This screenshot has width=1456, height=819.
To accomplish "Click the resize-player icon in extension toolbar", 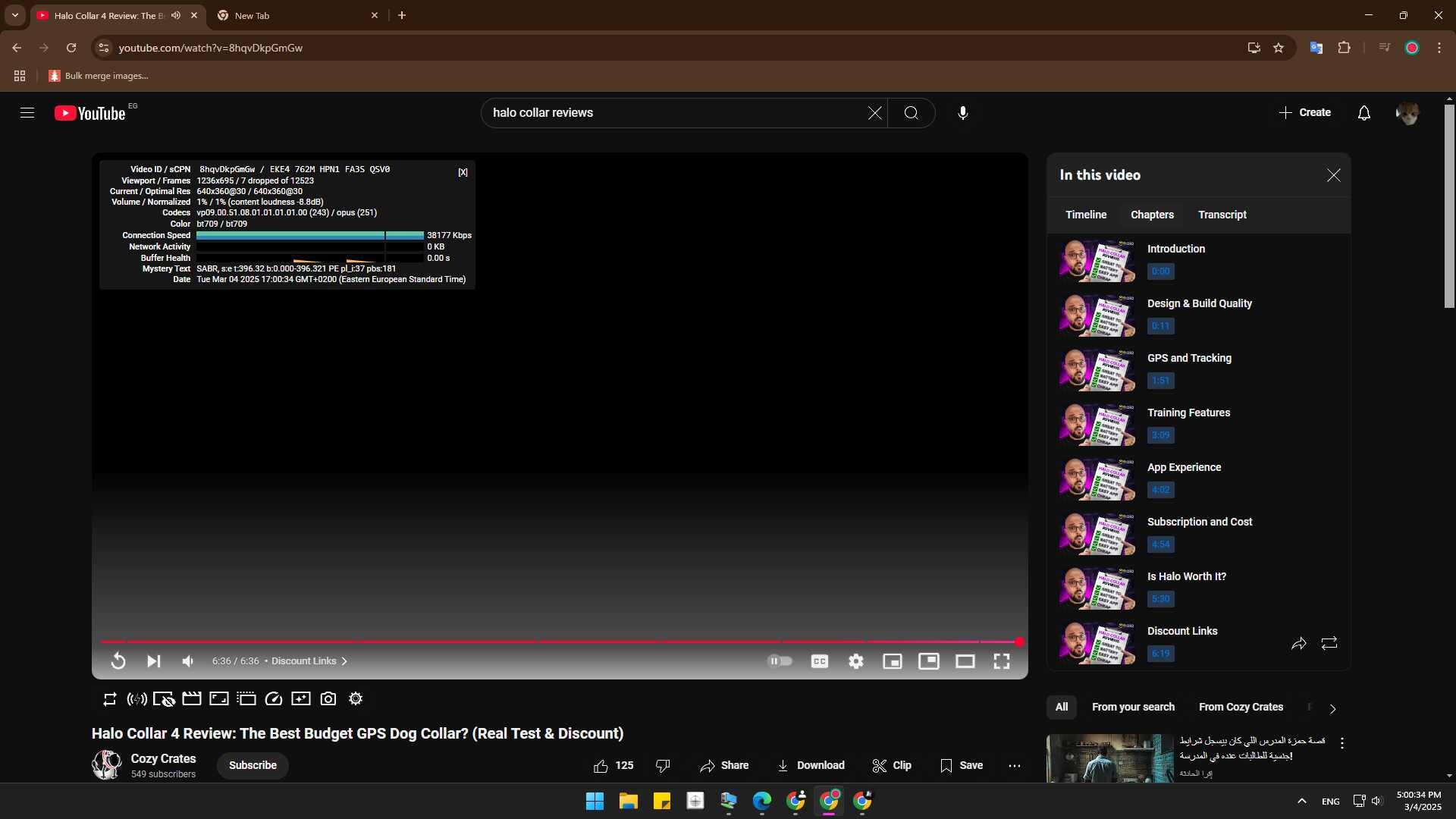I will pyautogui.click(x=219, y=699).
